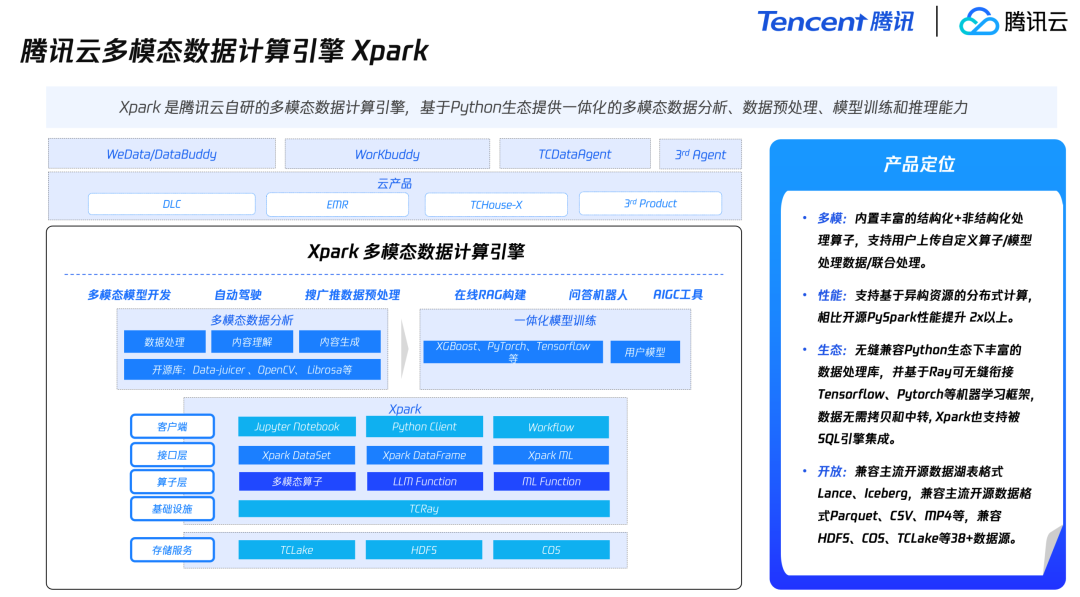Click the slide title 腾讯云多模态数据计算引擎 Xpark
Screen dimensions: 1080x597
click(x=224, y=50)
